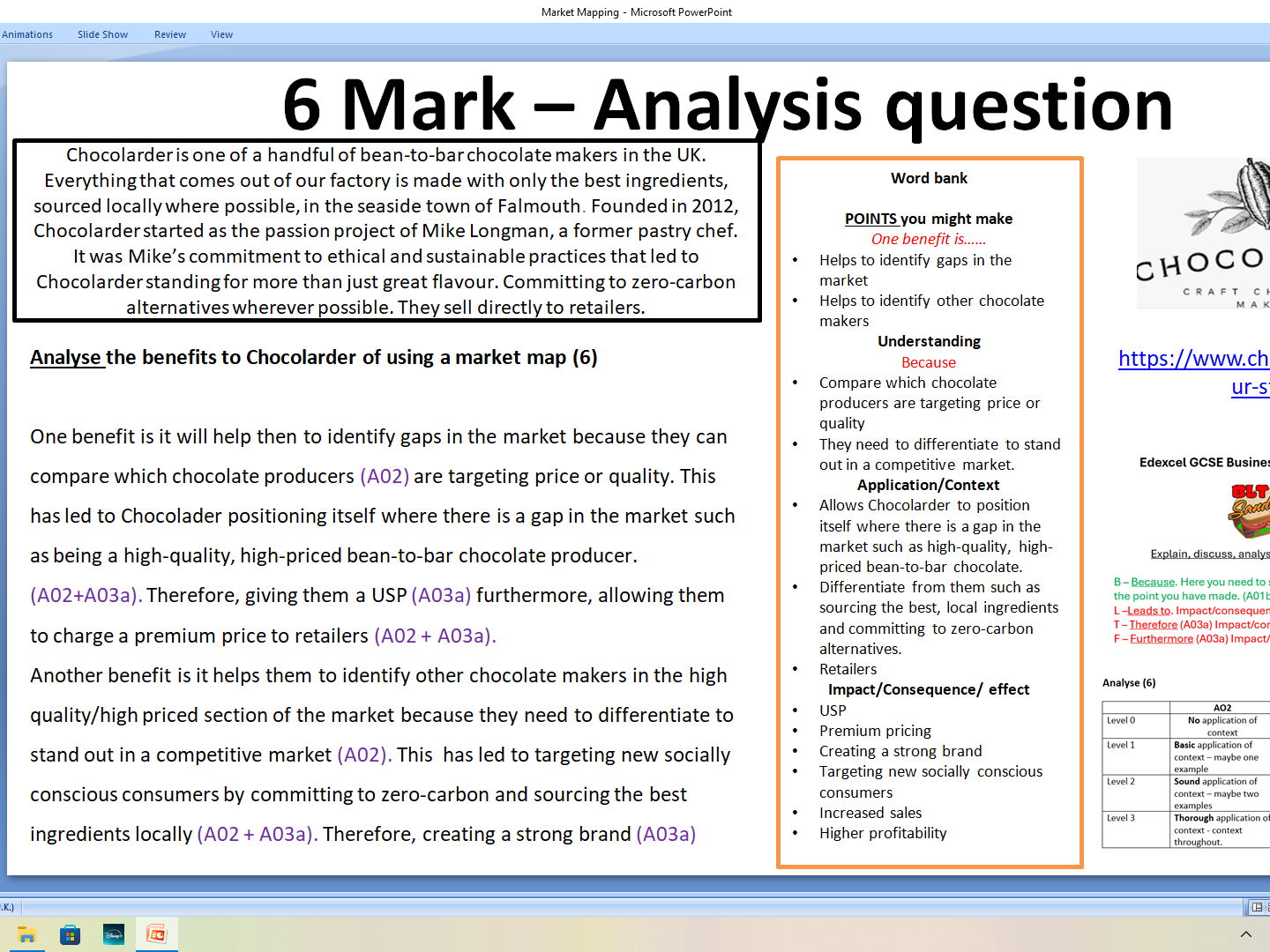Open the Microsoft Store from the taskbar

click(71, 934)
